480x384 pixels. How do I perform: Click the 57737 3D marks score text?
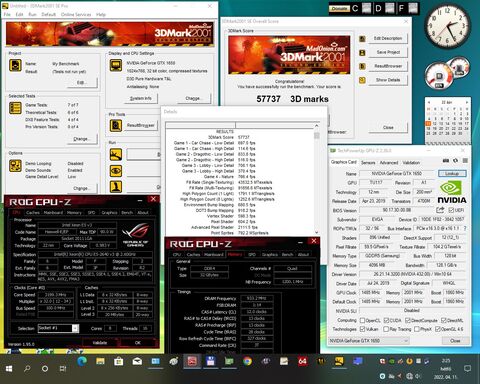tap(292, 99)
